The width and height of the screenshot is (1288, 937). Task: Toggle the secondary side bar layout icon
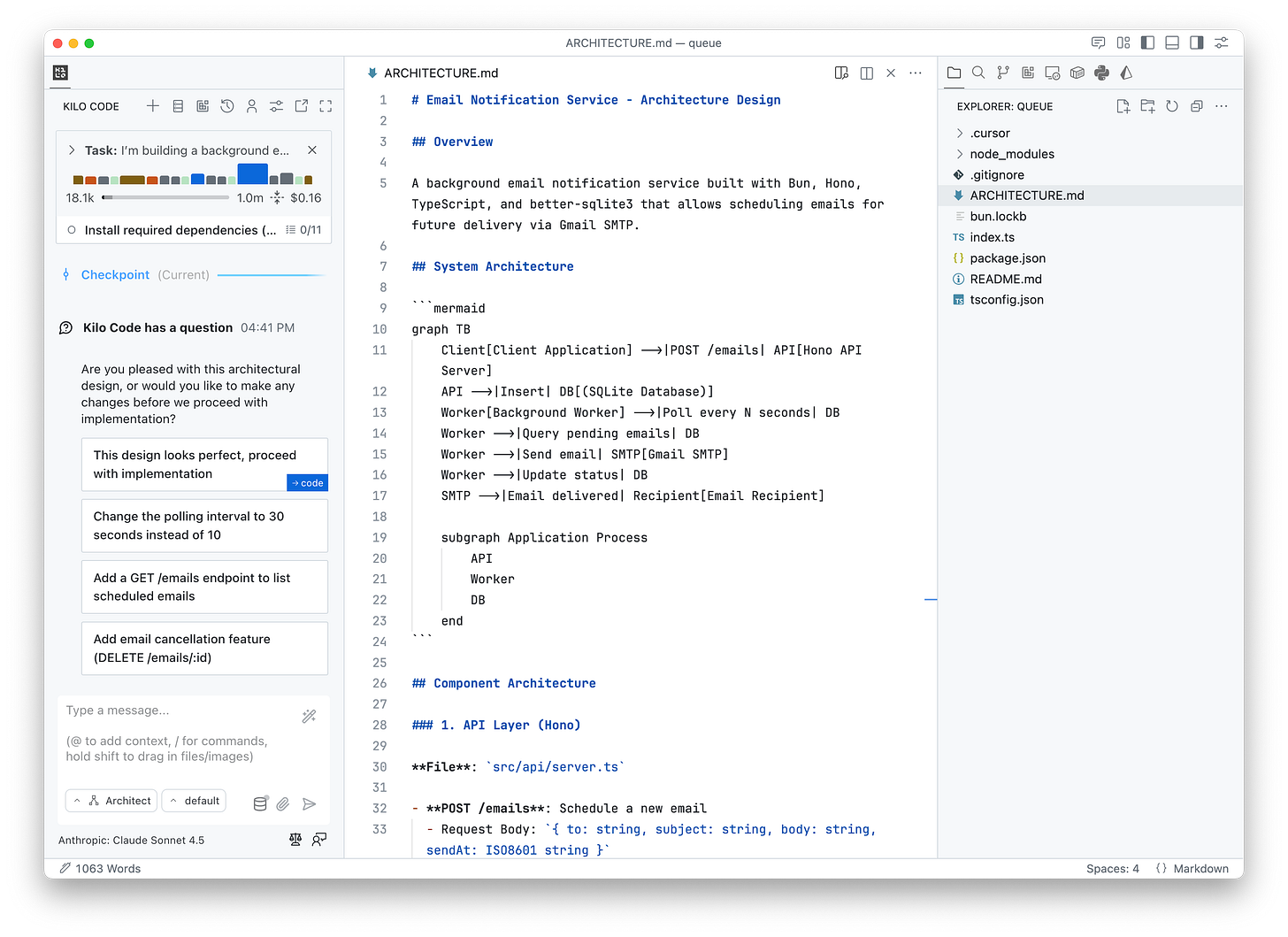(1197, 42)
